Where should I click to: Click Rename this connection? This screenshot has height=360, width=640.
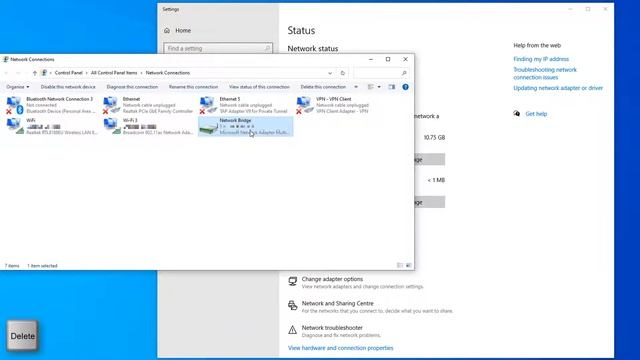point(193,87)
